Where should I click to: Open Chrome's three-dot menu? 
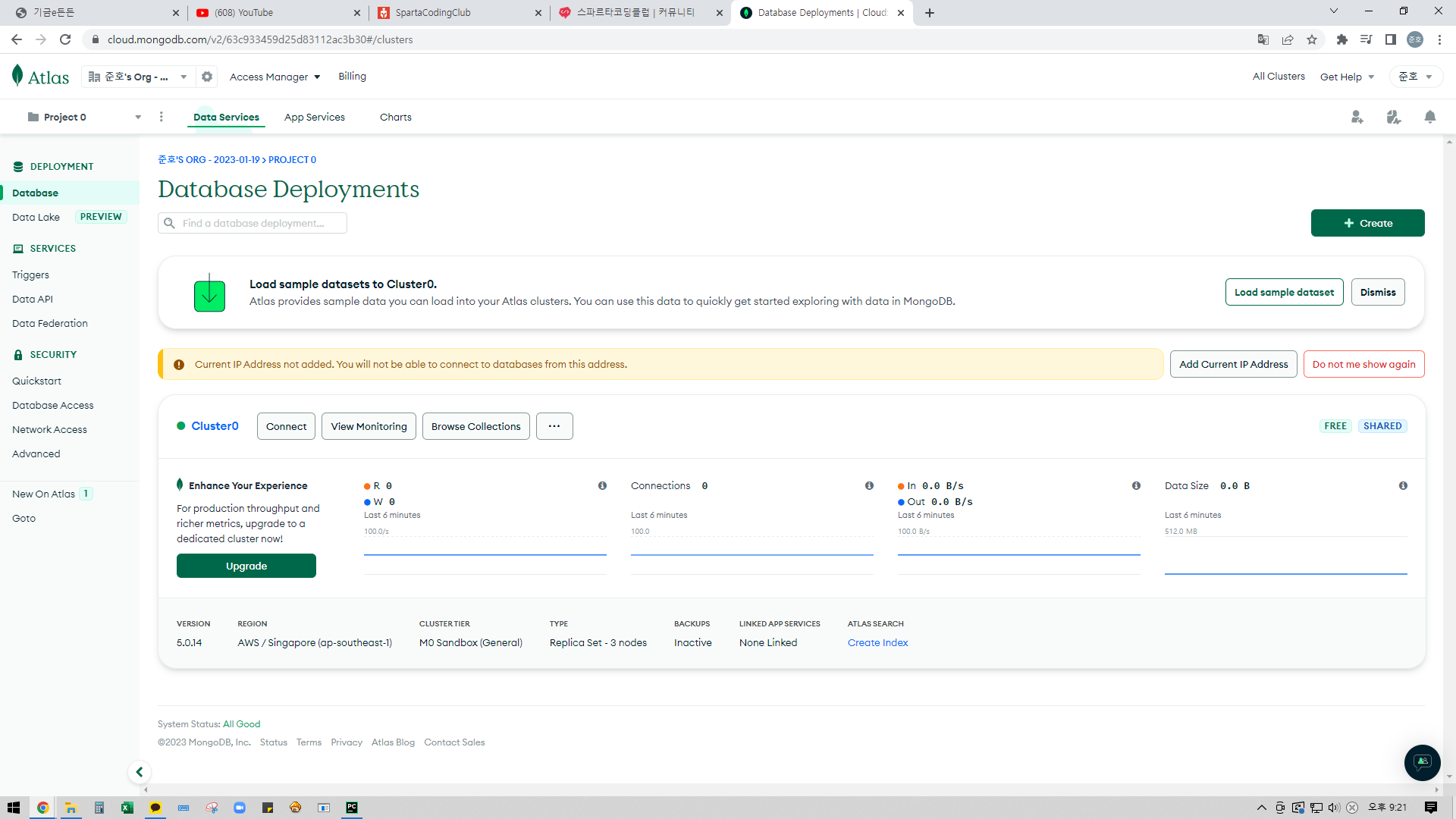(1439, 39)
